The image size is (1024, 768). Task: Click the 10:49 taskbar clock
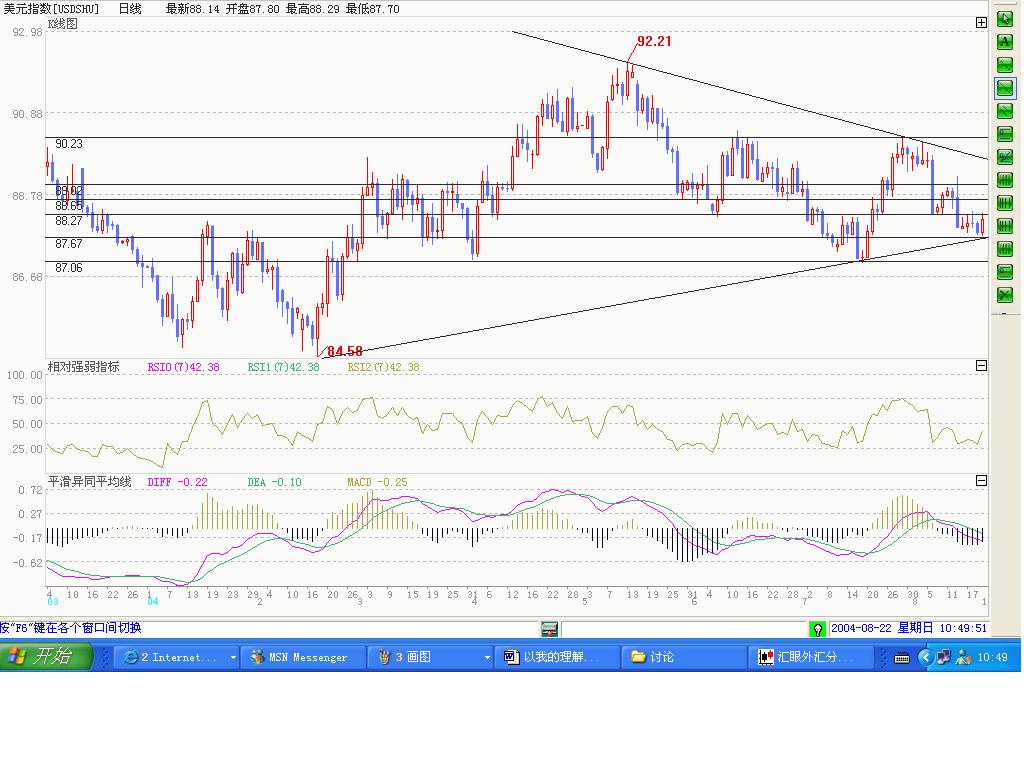(992, 658)
